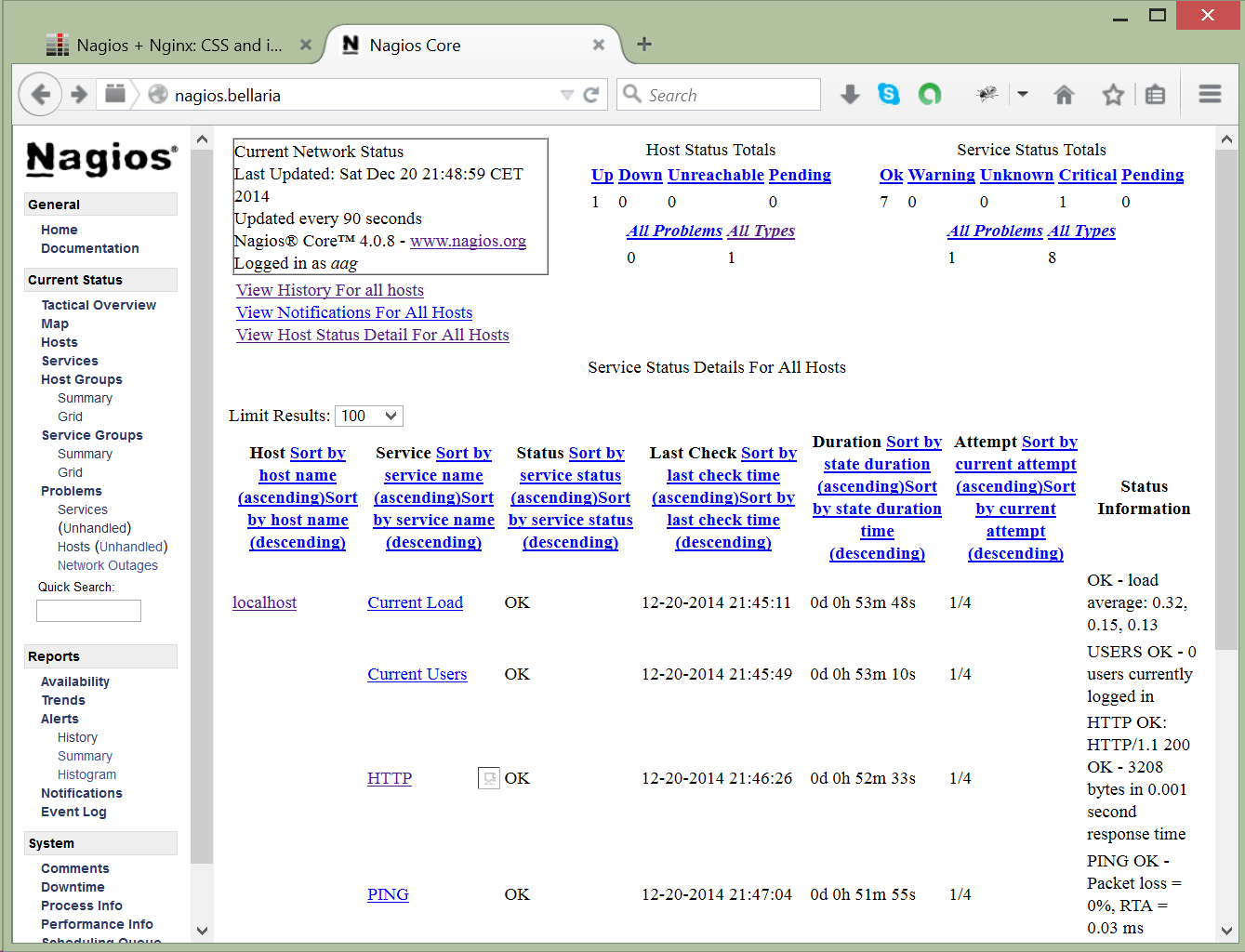This screenshot has width=1245, height=952.
Task: Open Trends report in the sidebar
Action: tap(63, 700)
